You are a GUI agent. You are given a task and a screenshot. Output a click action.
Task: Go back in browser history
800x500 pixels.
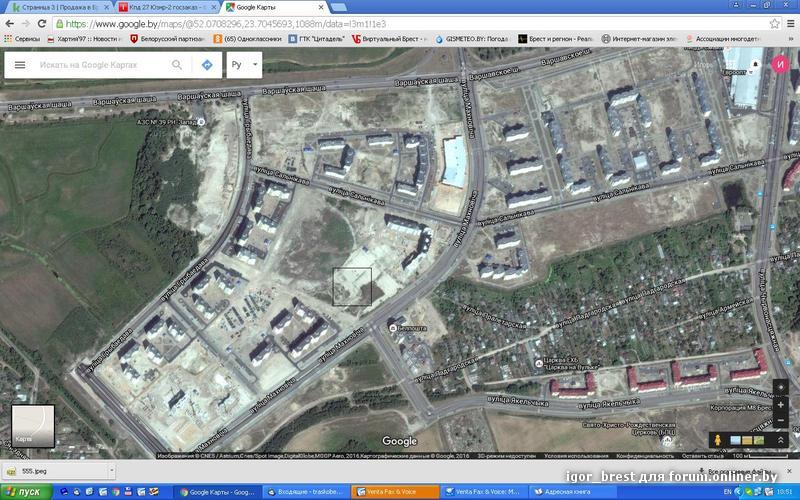[10, 23]
